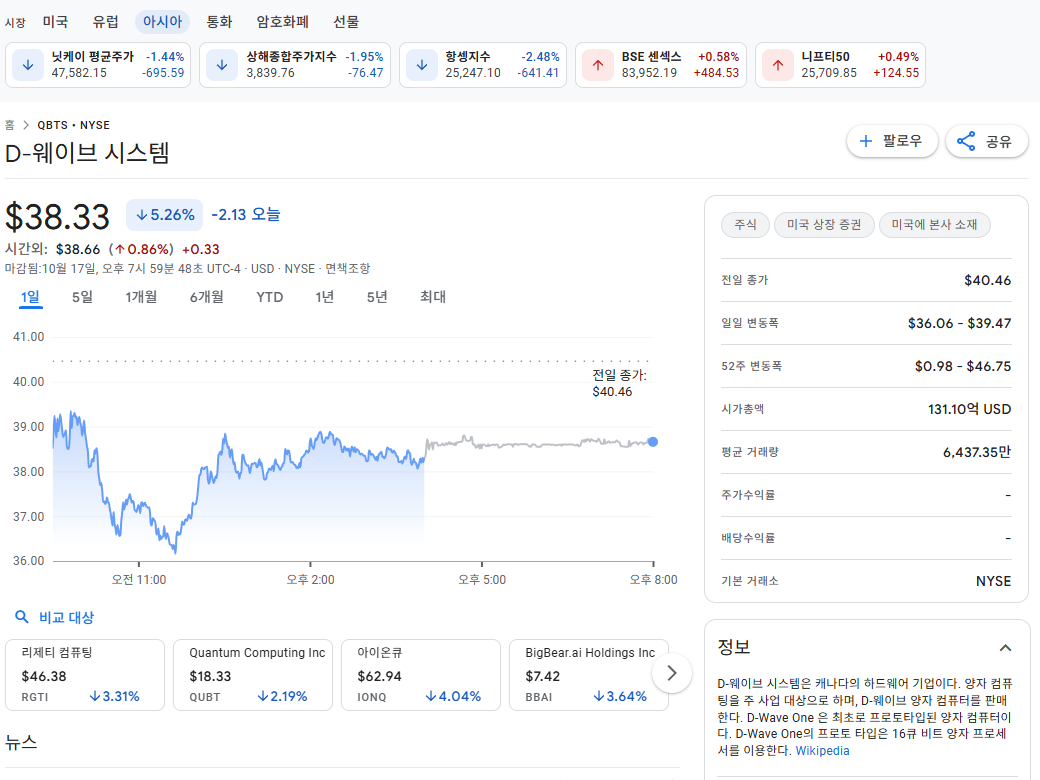Click the breadcrumb chevron after 홈
Image resolution: width=1040 pixels, height=780 pixels.
tap(26, 125)
